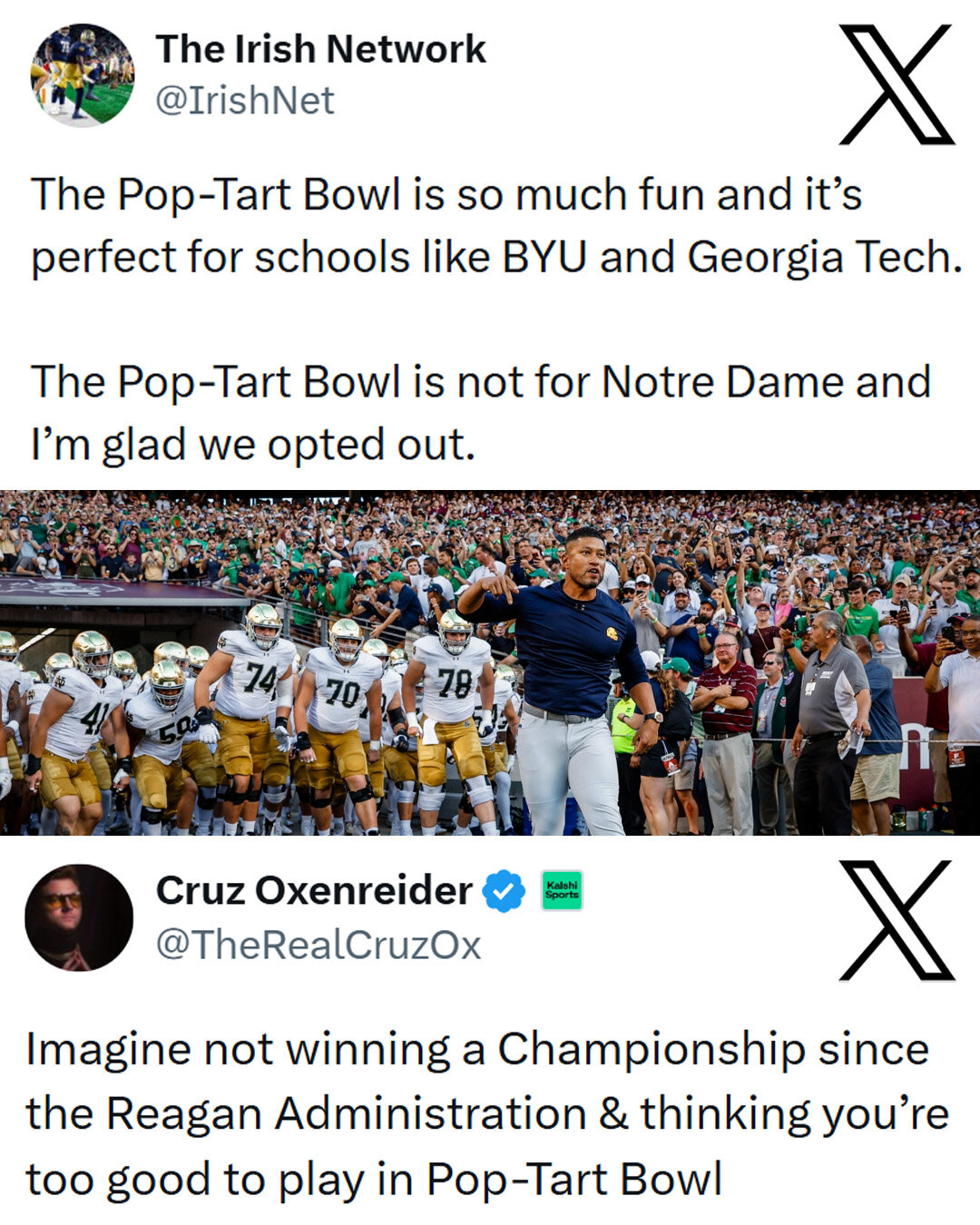Open the @TheRealCruzOx handle link
The width and height of the screenshot is (980, 1225).
(318, 945)
